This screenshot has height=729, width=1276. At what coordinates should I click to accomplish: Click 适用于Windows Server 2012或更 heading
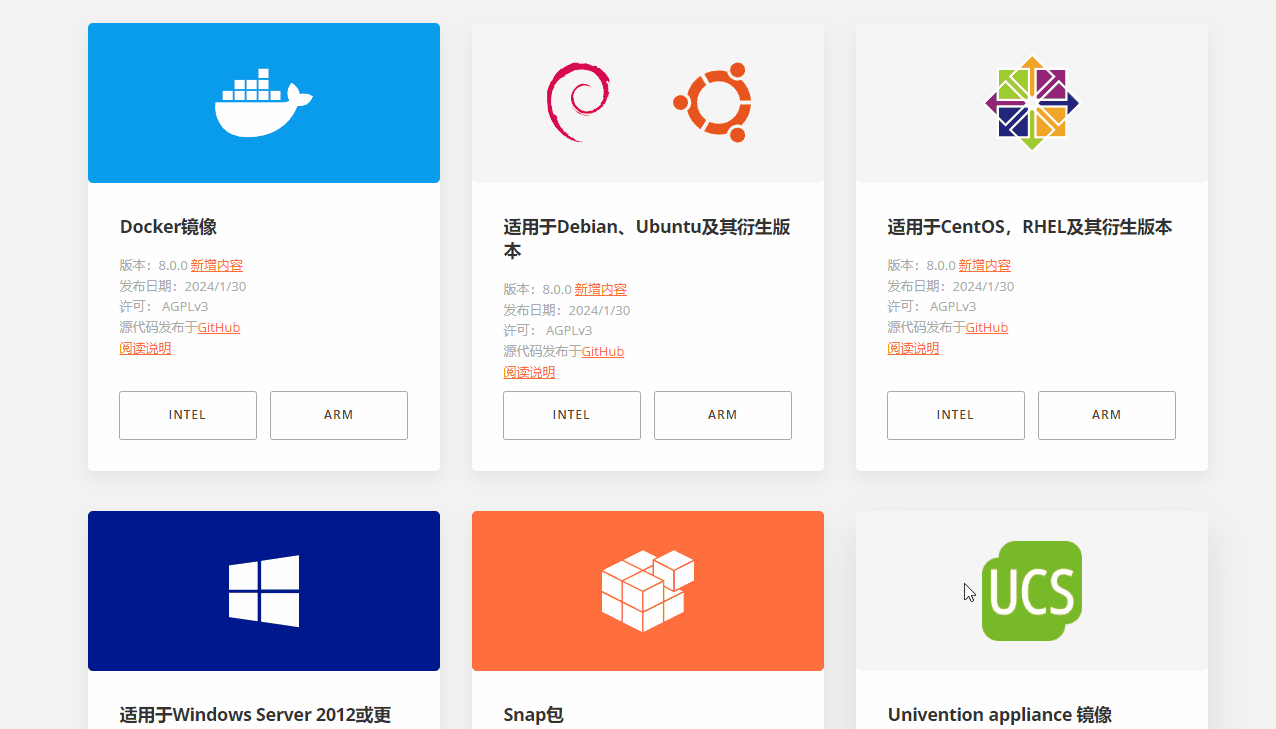click(255, 715)
